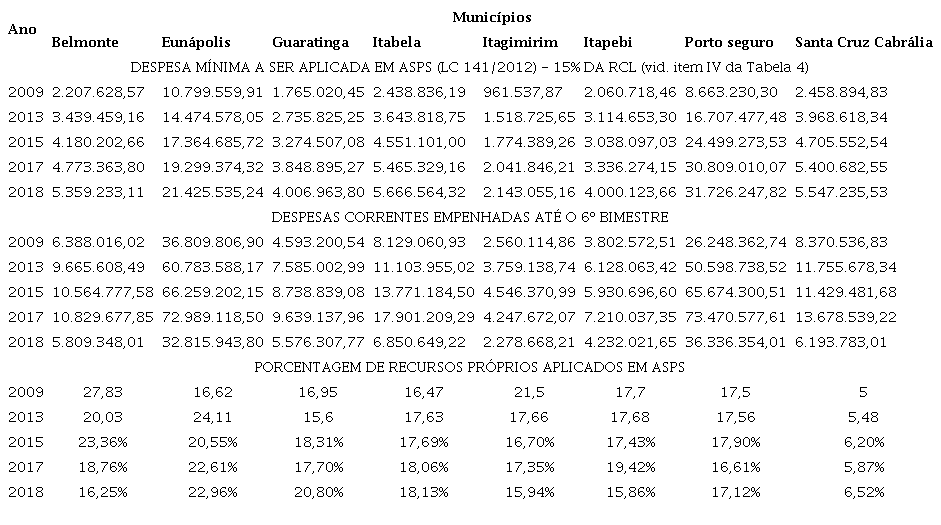Screen dimensions: 941x525
Task: Select the Eunápolis column header
Action: (196, 43)
